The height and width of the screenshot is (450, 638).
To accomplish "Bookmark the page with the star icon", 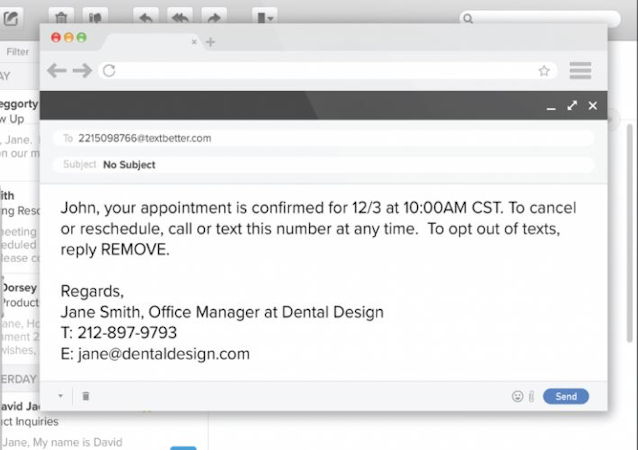I will point(544,71).
